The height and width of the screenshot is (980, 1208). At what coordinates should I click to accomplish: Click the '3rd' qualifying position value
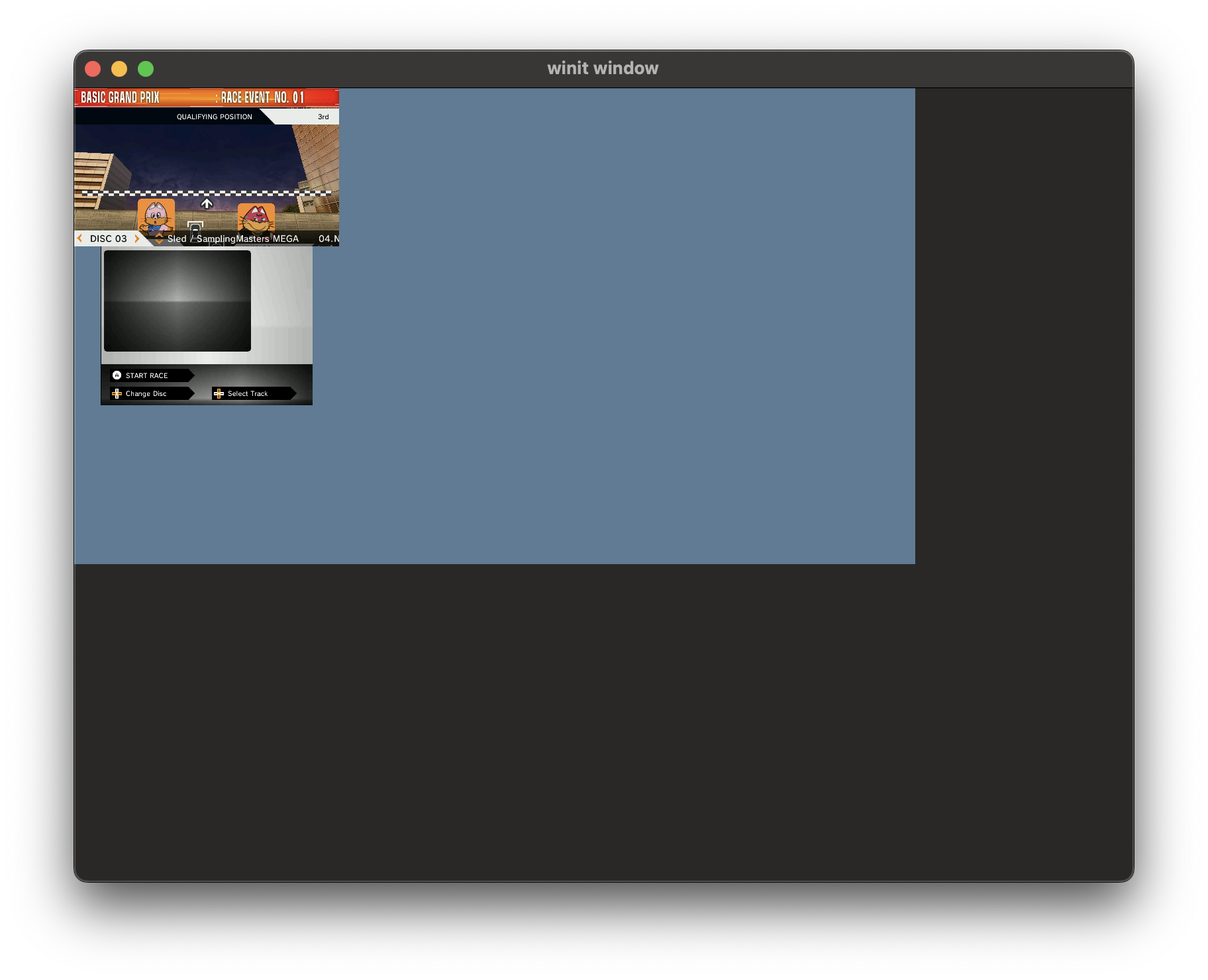point(323,117)
